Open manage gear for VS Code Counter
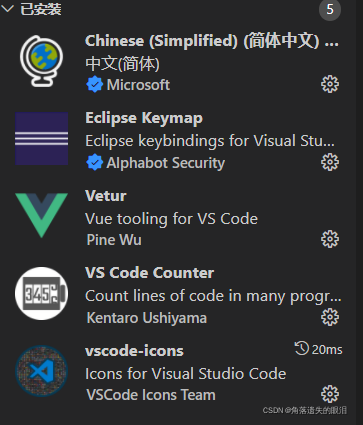This screenshot has width=363, height=425. [x=330, y=317]
